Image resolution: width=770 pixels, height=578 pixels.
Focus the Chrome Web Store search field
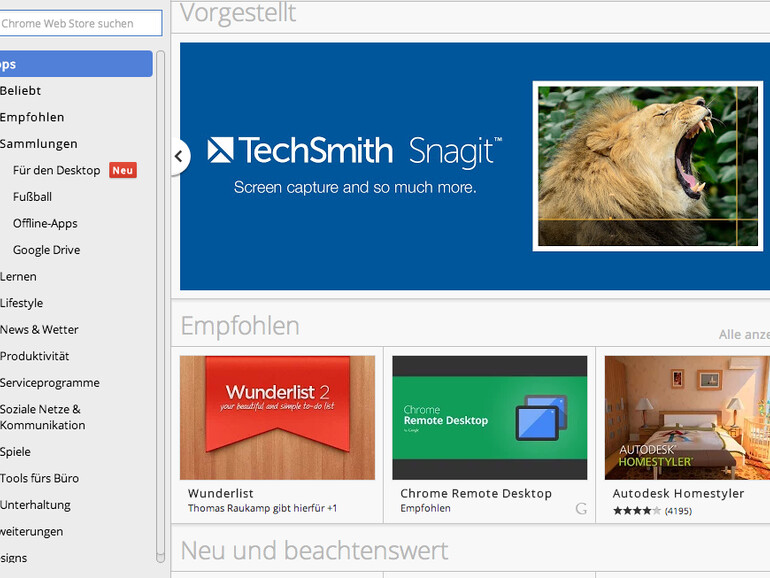(81, 23)
